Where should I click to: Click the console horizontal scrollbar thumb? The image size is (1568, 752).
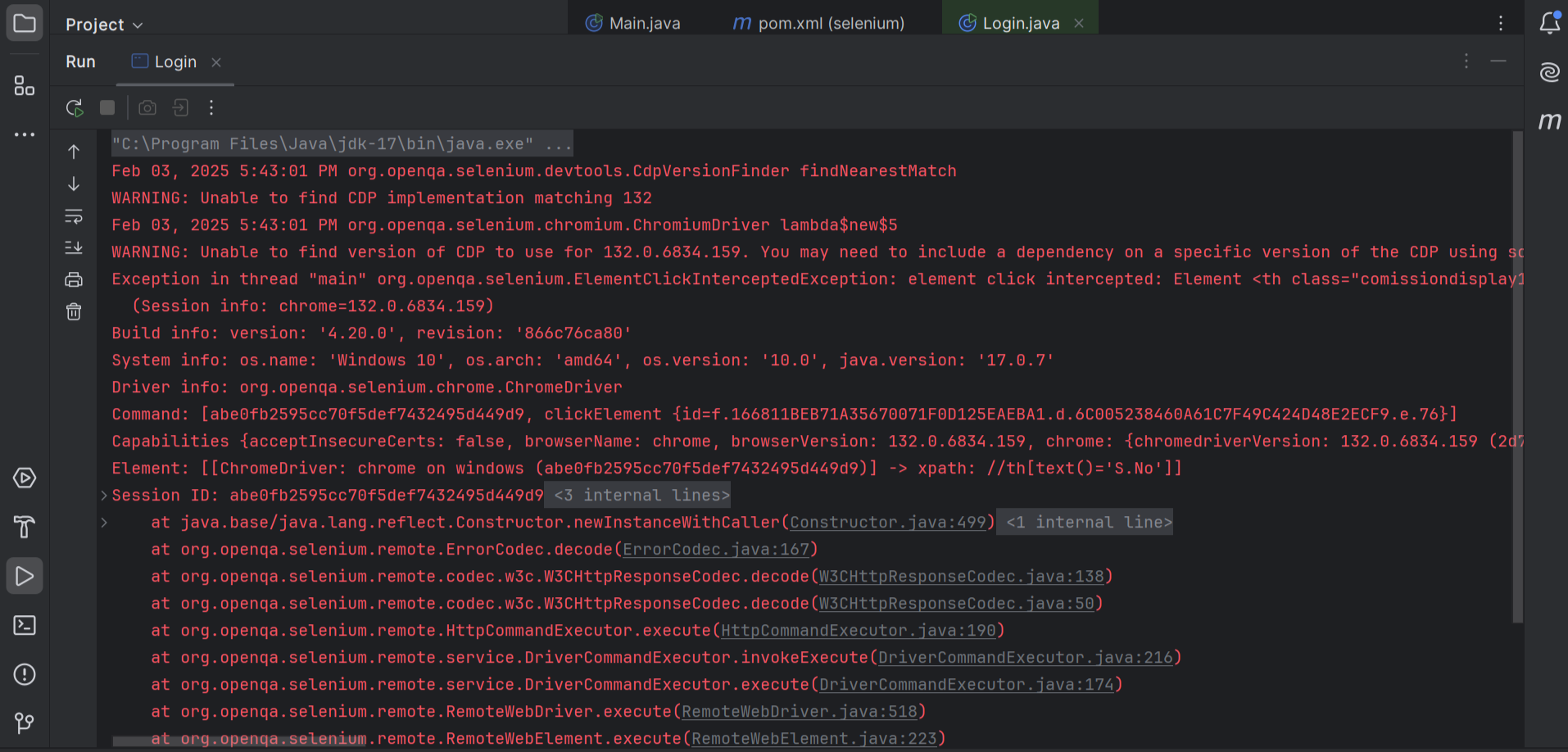239,741
